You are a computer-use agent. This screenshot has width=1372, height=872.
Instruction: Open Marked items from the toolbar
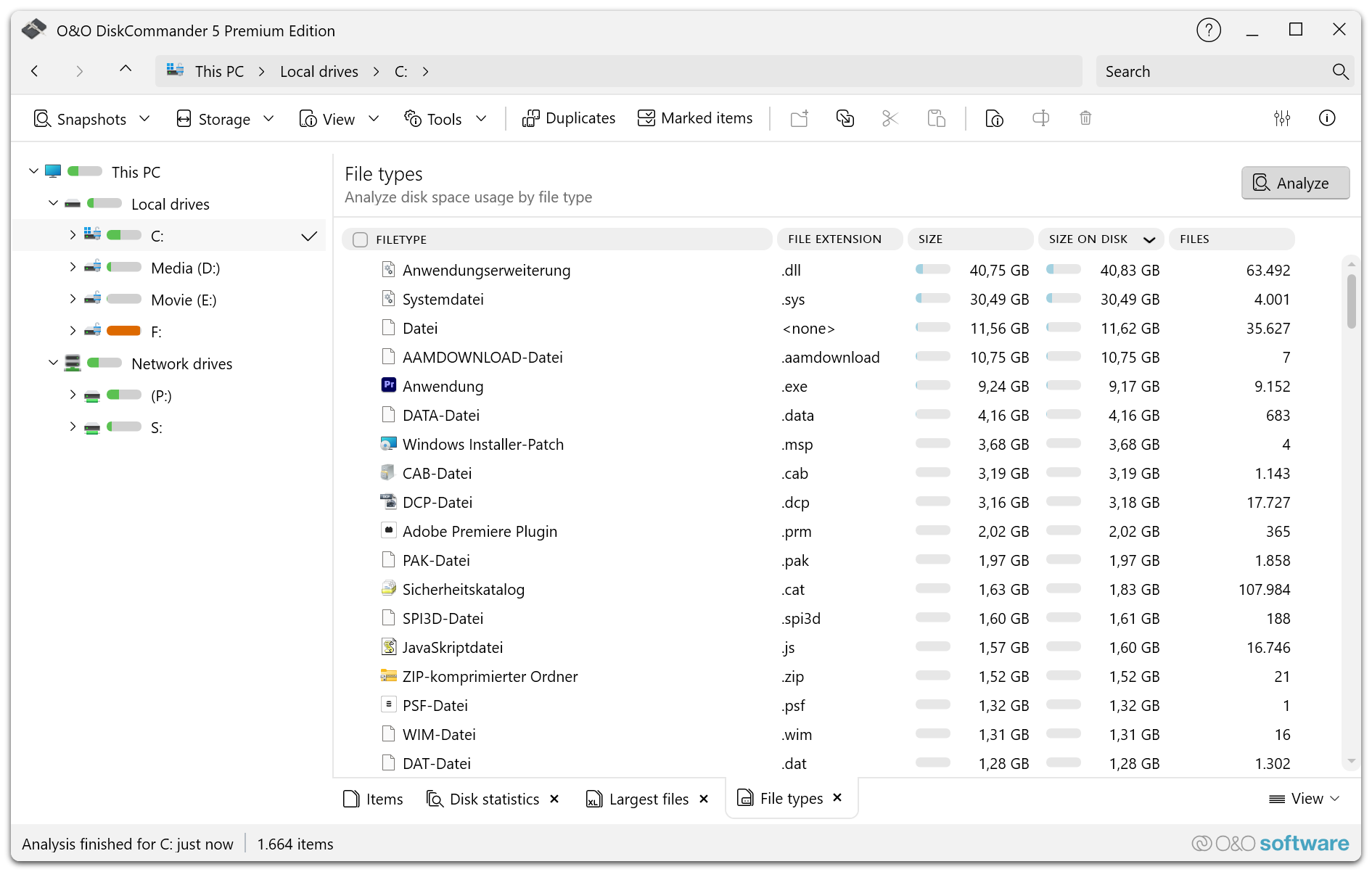point(695,118)
